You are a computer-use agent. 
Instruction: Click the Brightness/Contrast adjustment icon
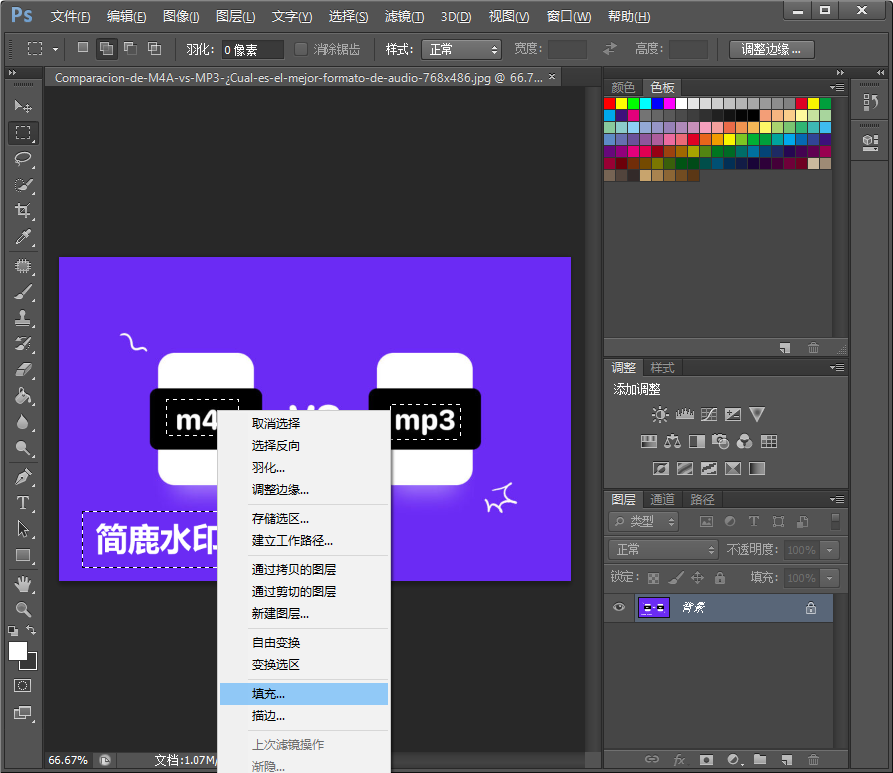click(x=660, y=415)
